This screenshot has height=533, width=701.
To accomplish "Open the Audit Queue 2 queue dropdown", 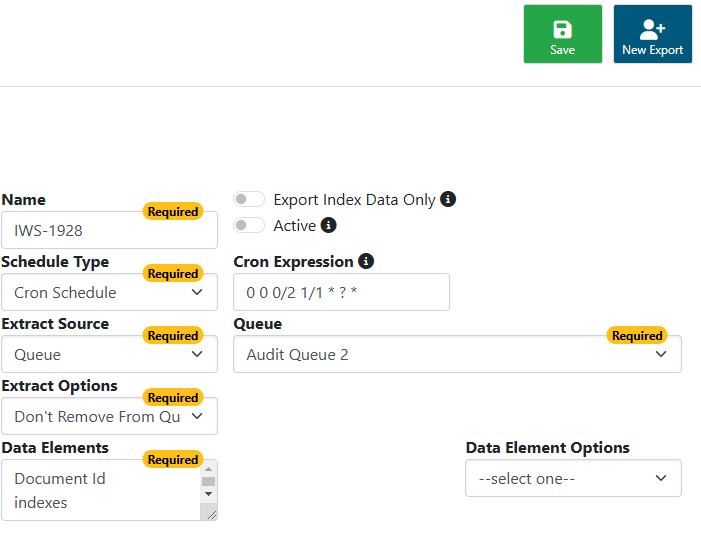I will pyautogui.click(x=457, y=354).
